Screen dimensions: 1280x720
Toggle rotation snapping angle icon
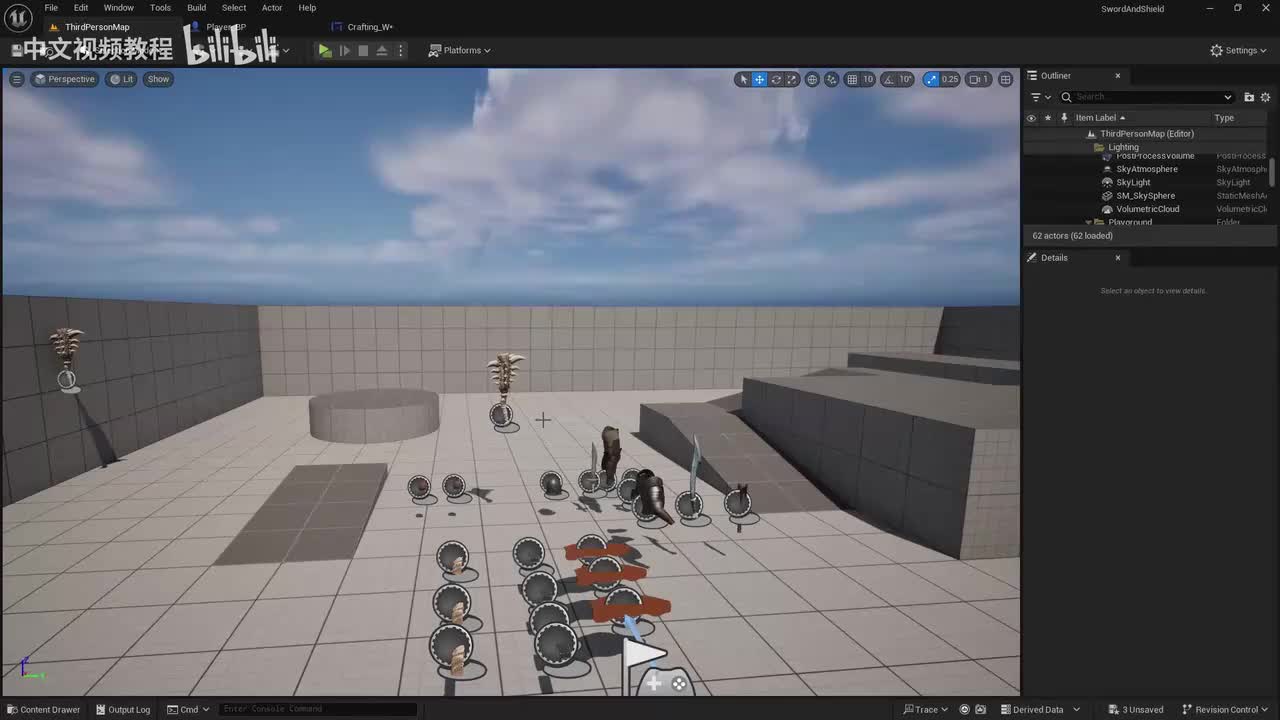point(886,79)
